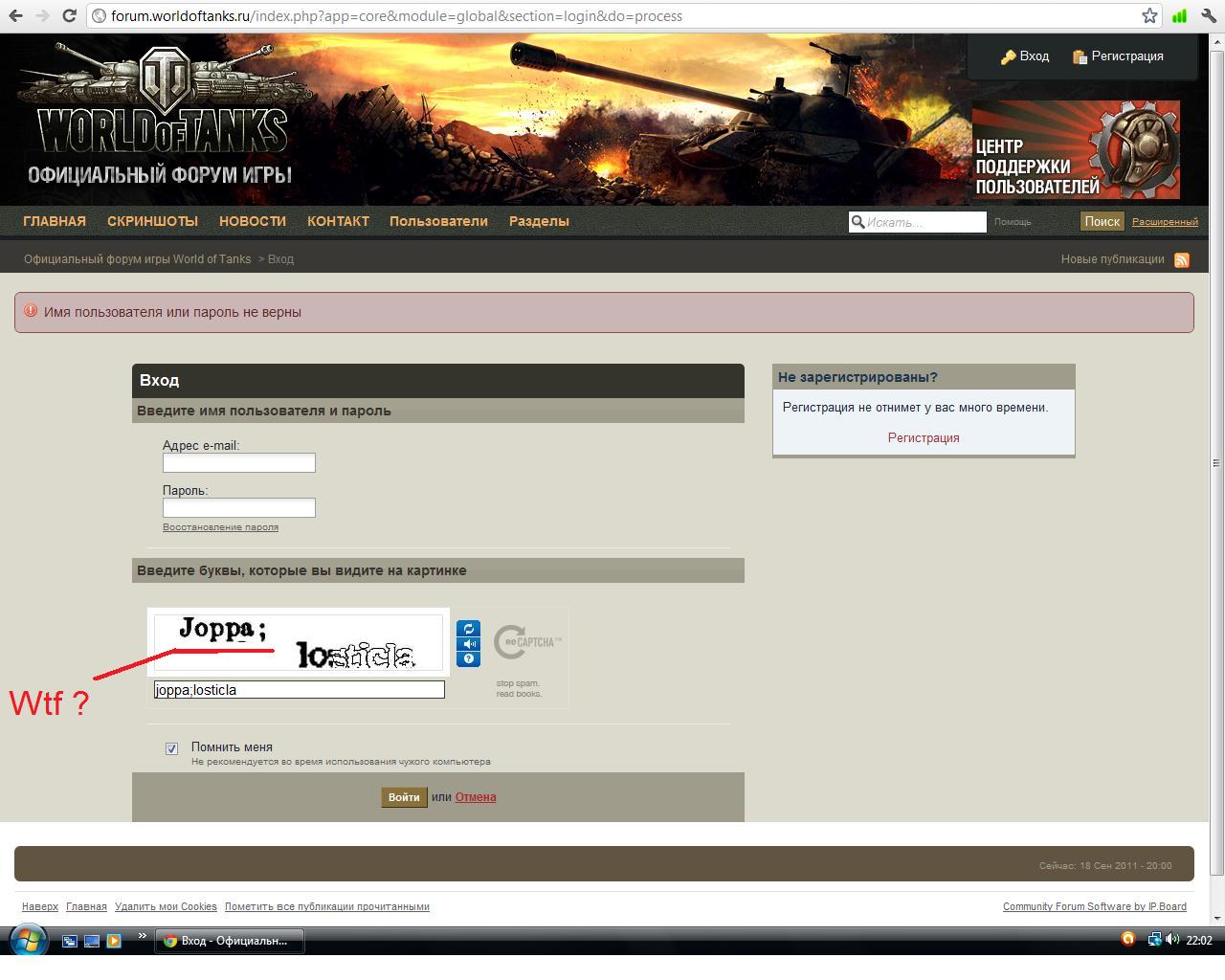Click the green bars extension icon
1225x980 pixels.
[1179, 16]
